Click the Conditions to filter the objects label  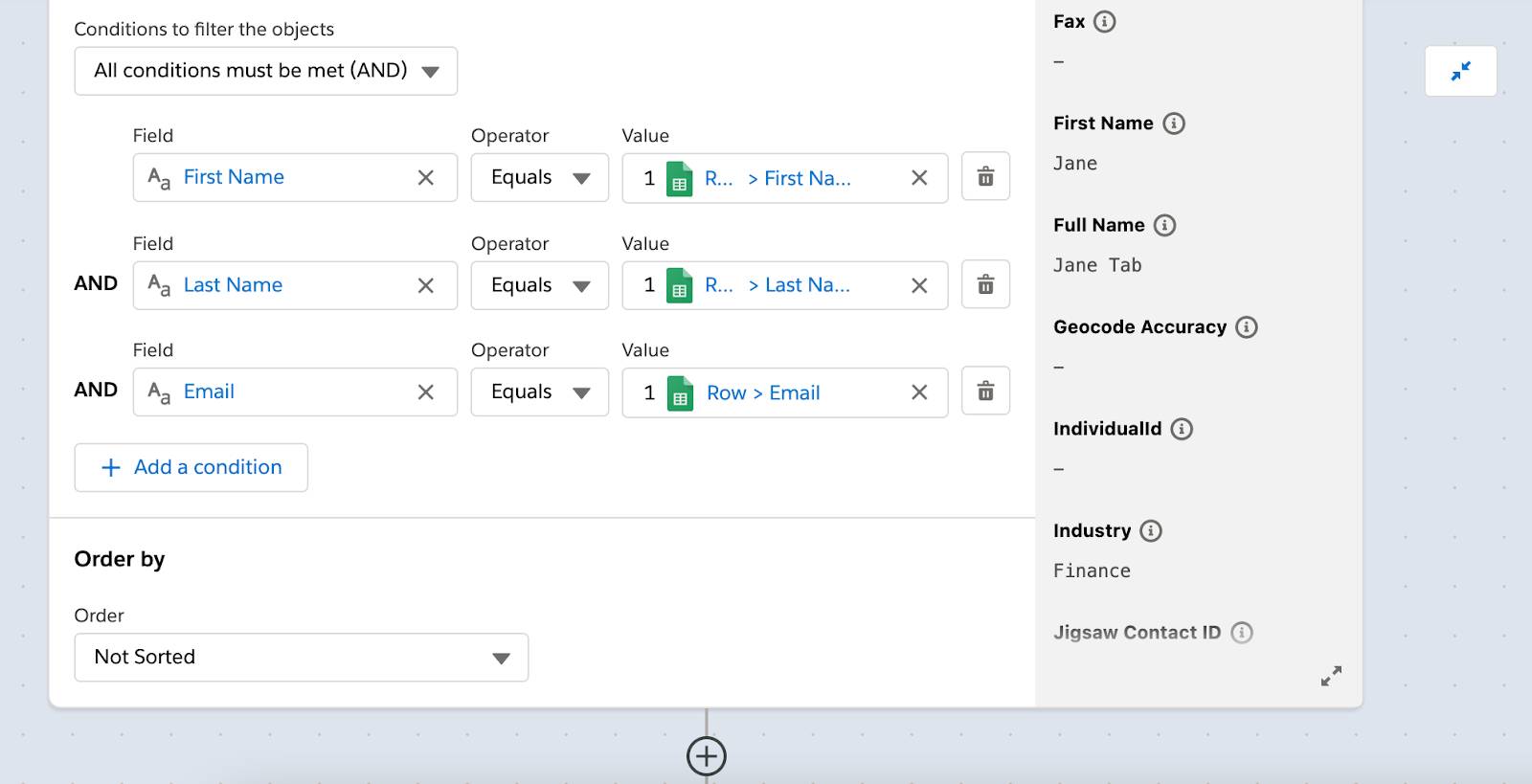(x=204, y=30)
